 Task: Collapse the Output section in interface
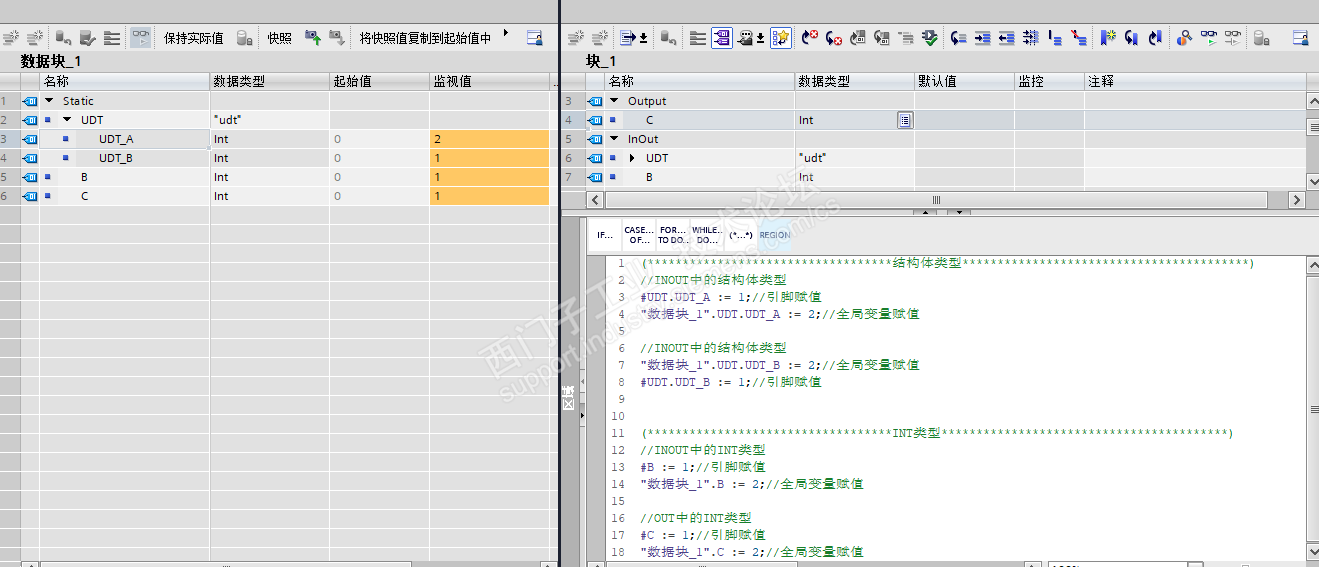[x=614, y=101]
